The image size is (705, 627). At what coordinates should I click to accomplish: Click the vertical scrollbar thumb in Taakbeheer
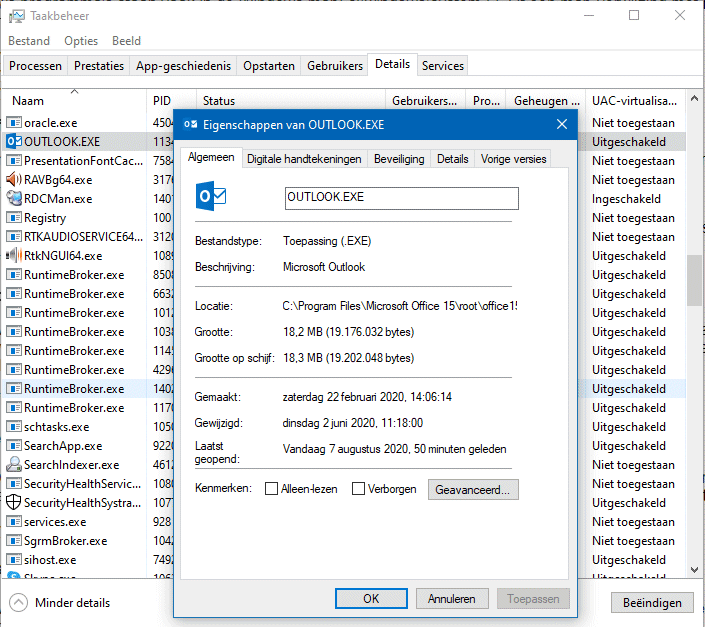pyautogui.click(x=695, y=280)
